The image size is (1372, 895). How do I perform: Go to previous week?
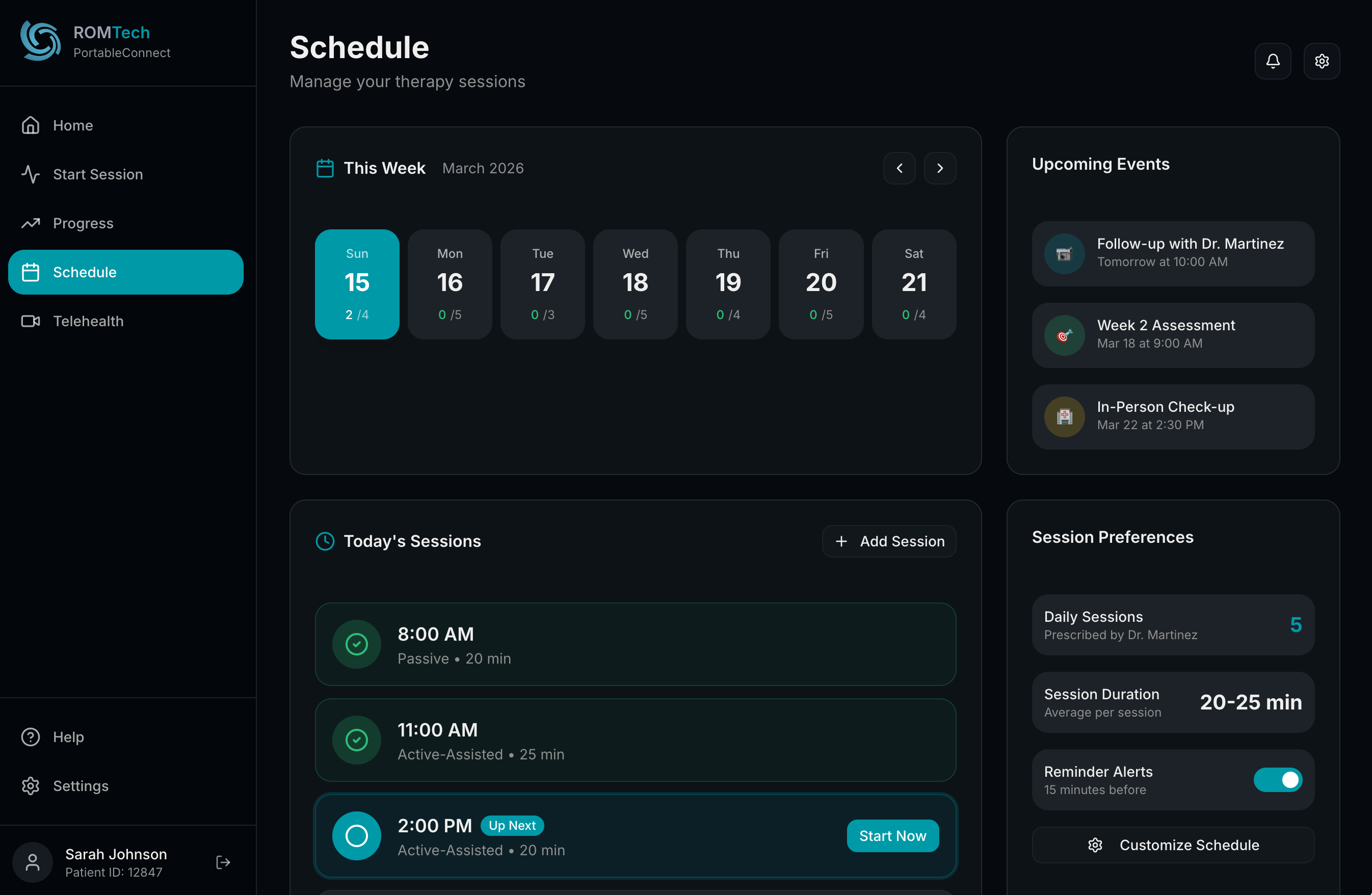(900, 168)
